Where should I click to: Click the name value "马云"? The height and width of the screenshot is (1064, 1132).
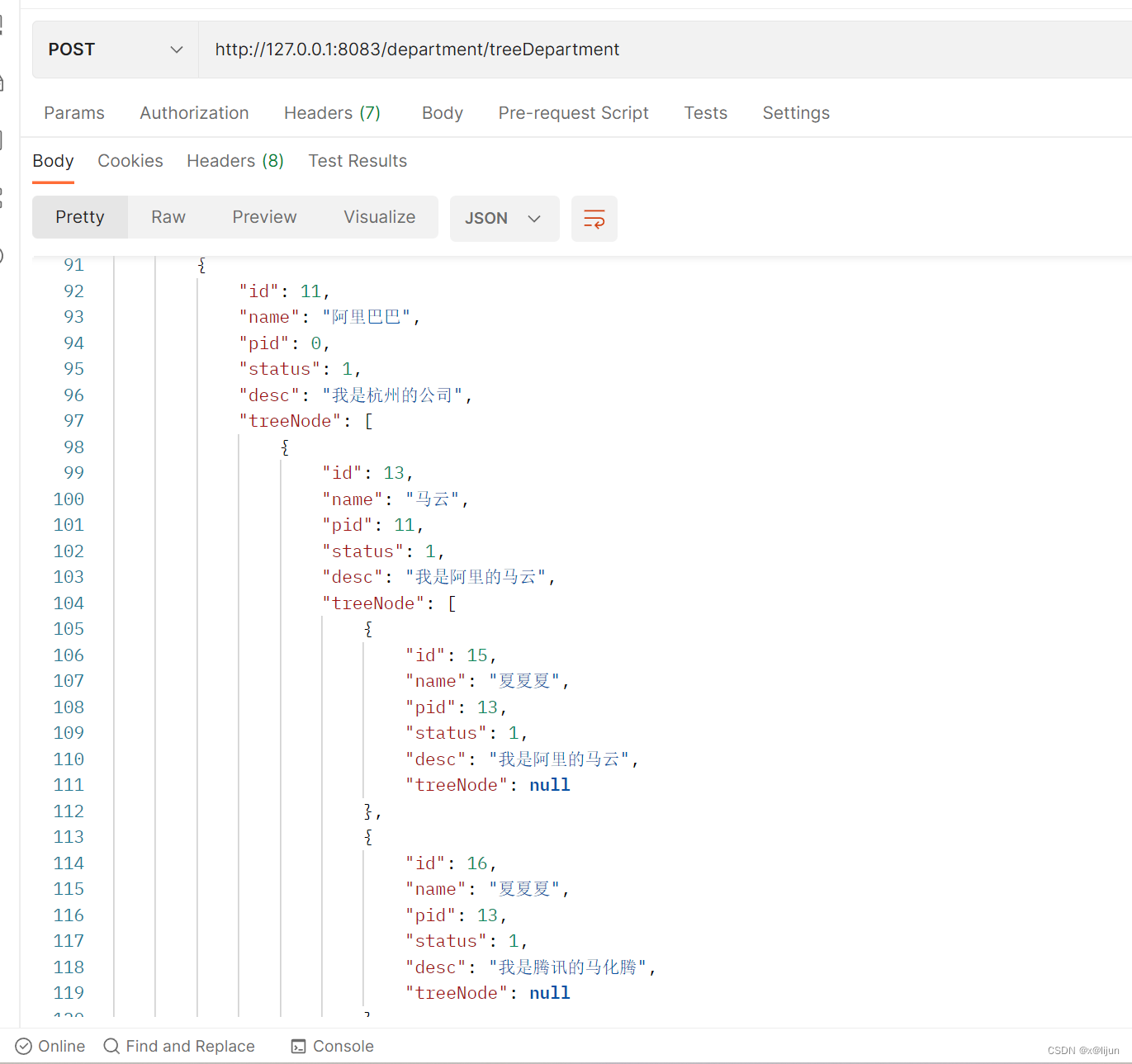[x=433, y=499]
